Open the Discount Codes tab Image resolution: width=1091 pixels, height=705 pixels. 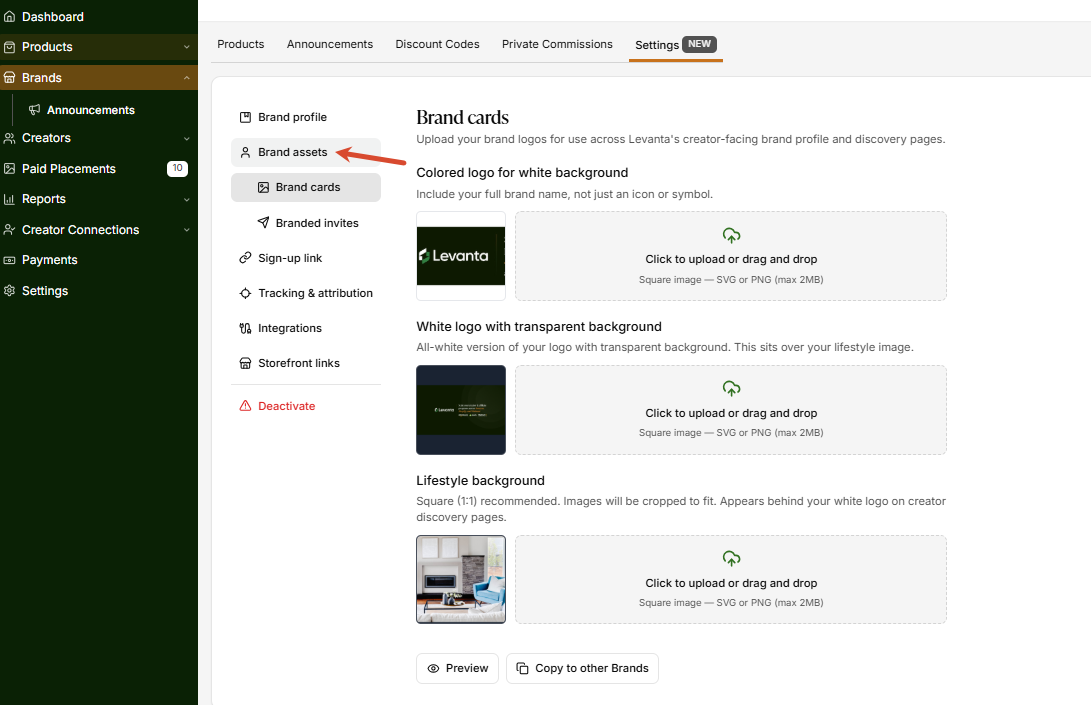click(x=438, y=44)
